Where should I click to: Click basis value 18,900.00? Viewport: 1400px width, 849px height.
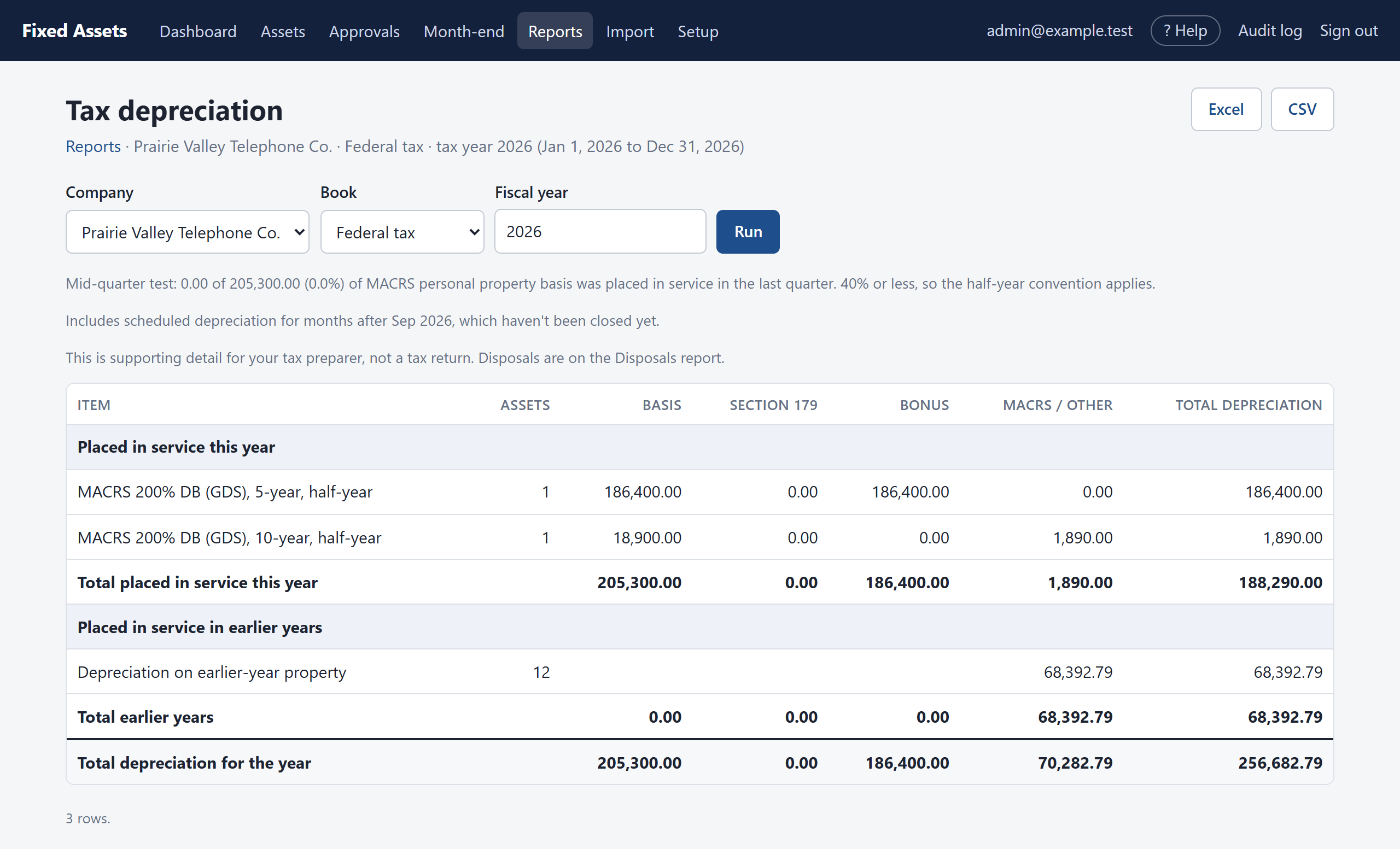pyautogui.click(x=647, y=537)
